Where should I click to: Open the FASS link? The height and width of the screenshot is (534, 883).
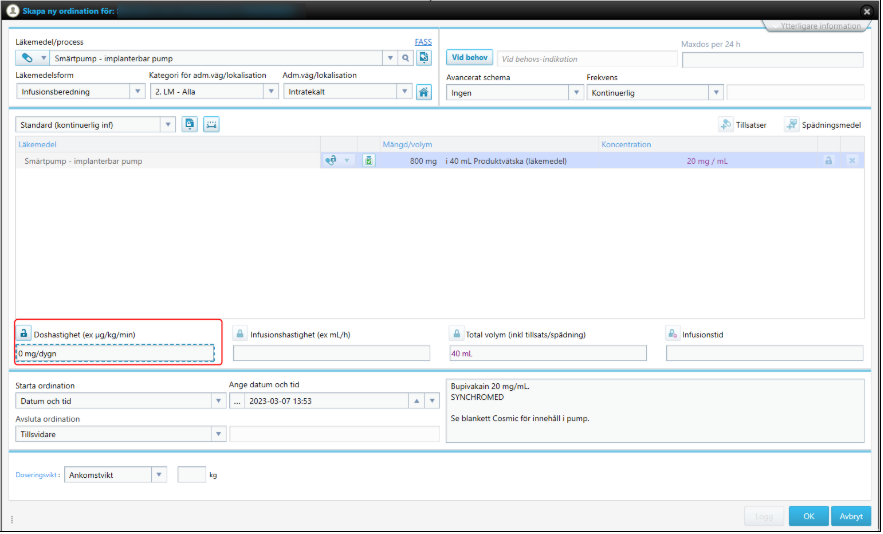(x=423, y=42)
